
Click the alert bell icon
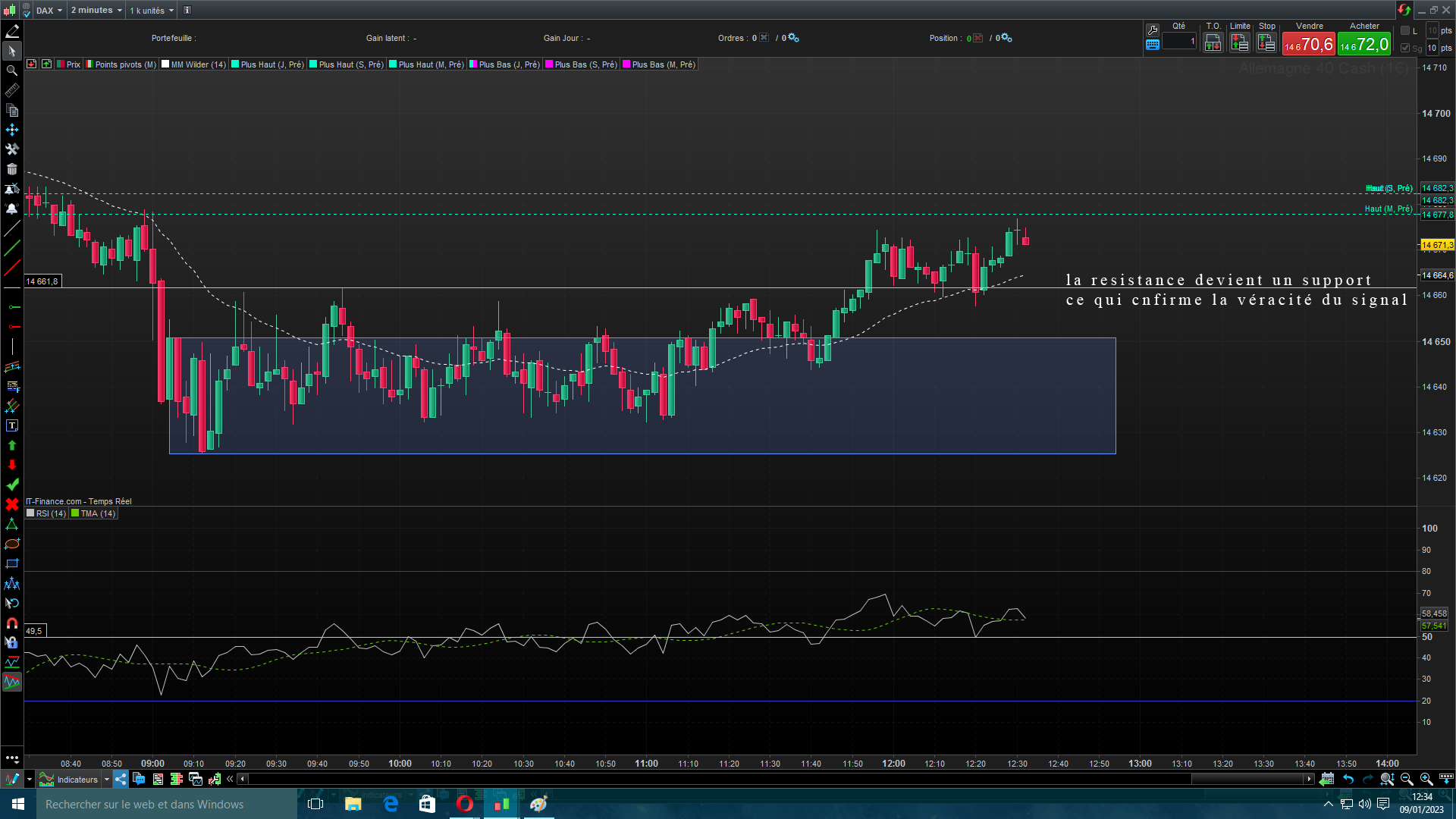click(11, 209)
